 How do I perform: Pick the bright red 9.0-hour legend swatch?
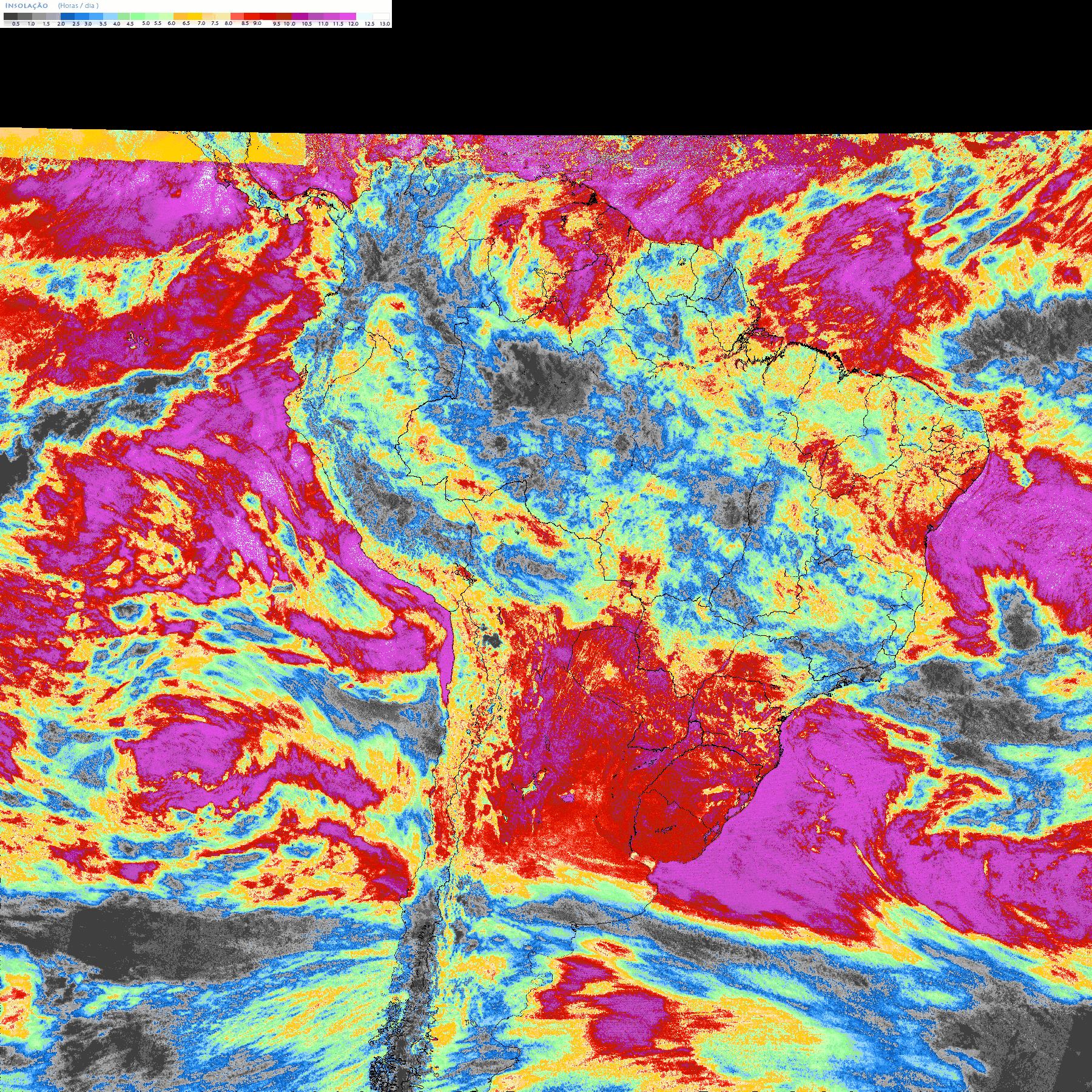pos(252,16)
